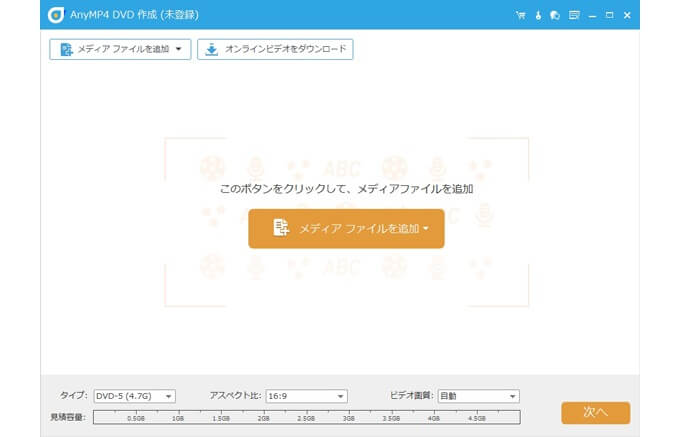Viewport: 696px width, 437px height.
Task: Click the registration key icon
Action: (x=538, y=15)
